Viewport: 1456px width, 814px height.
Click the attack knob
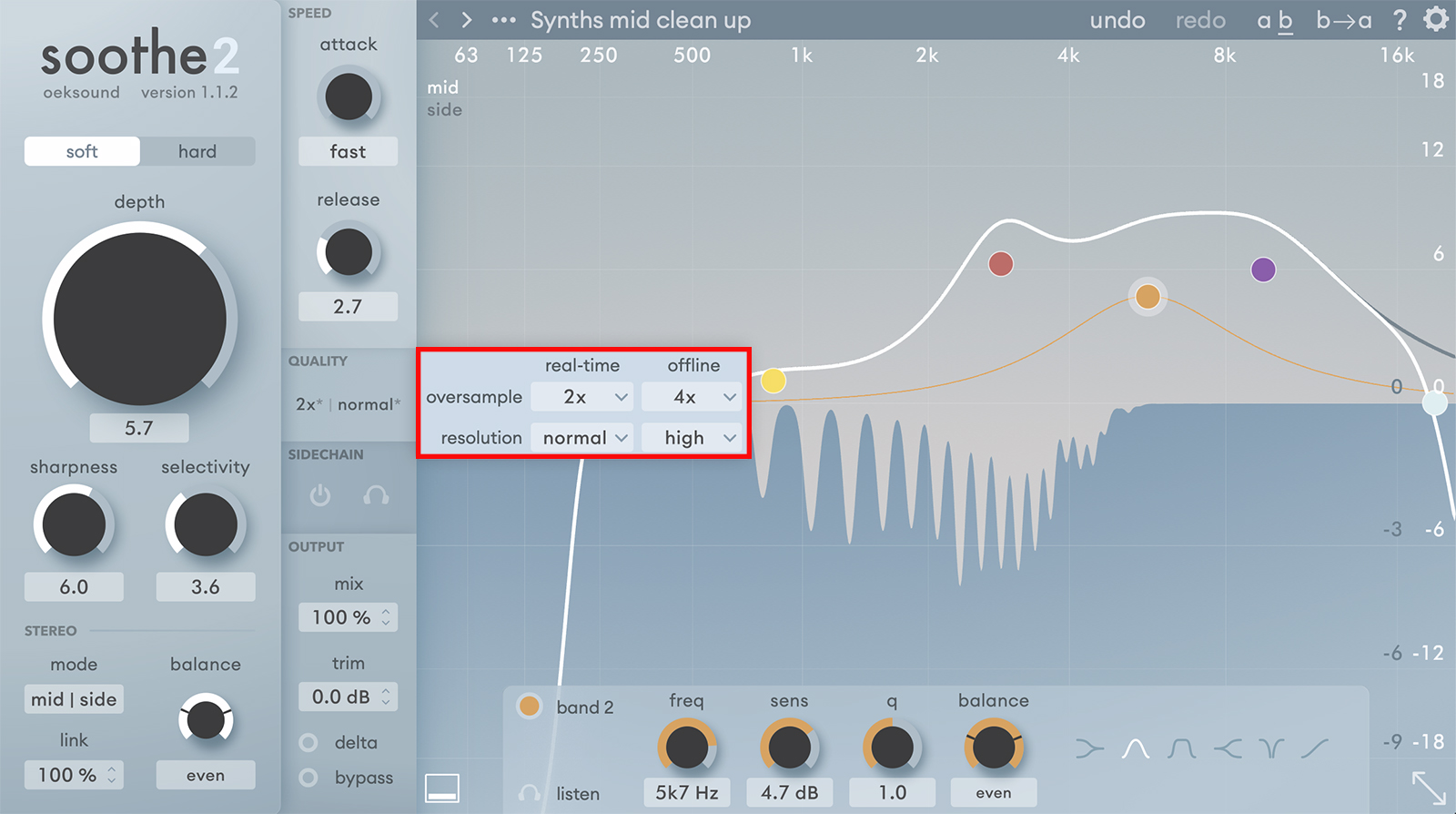pos(349,97)
